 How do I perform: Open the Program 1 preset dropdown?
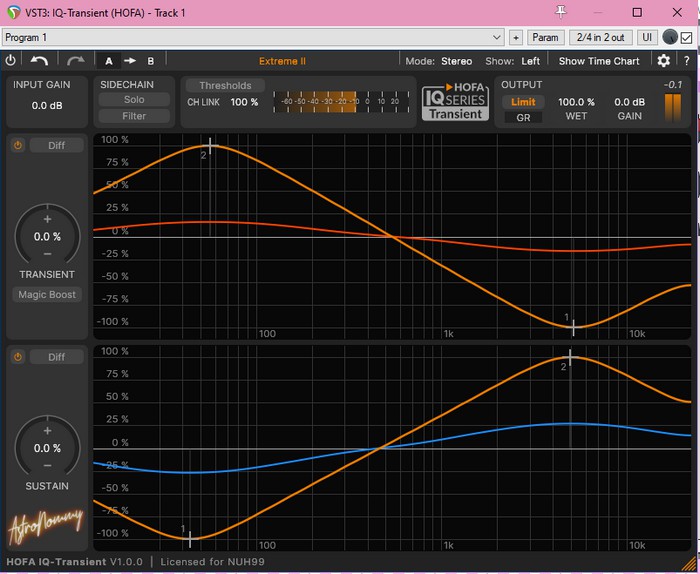coord(253,37)
